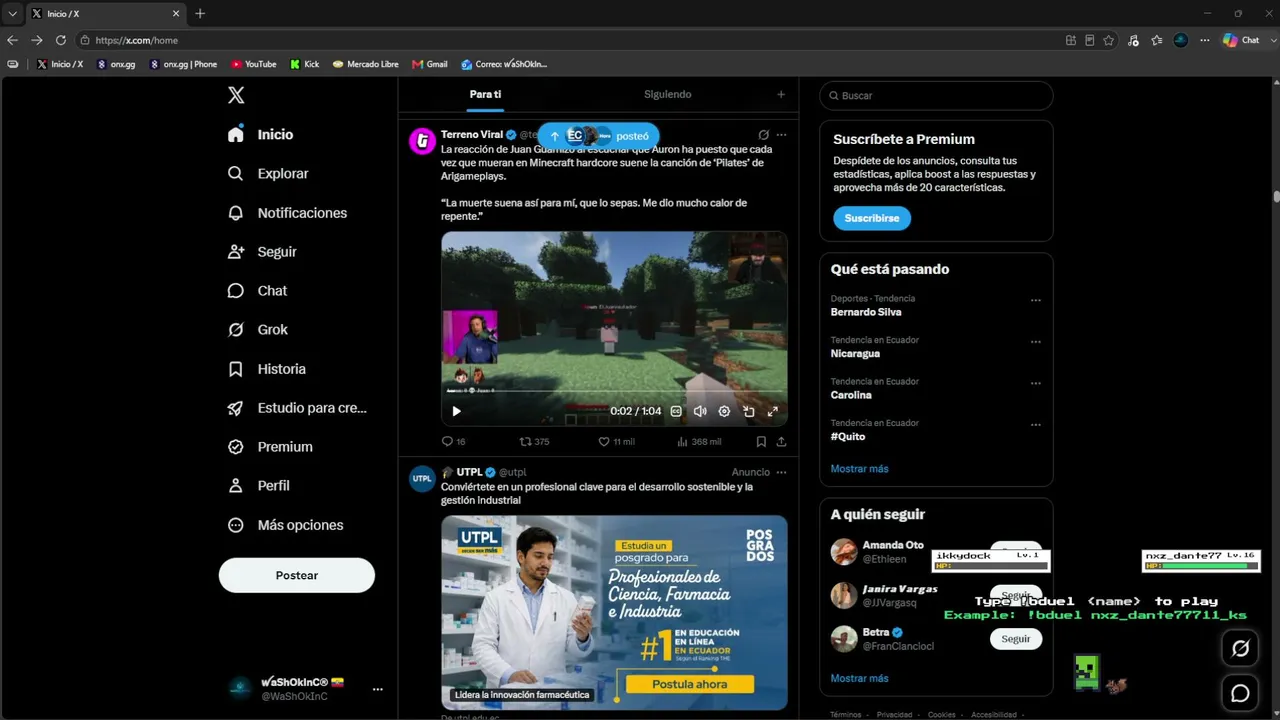Open the video settings gear

point(724,411)
